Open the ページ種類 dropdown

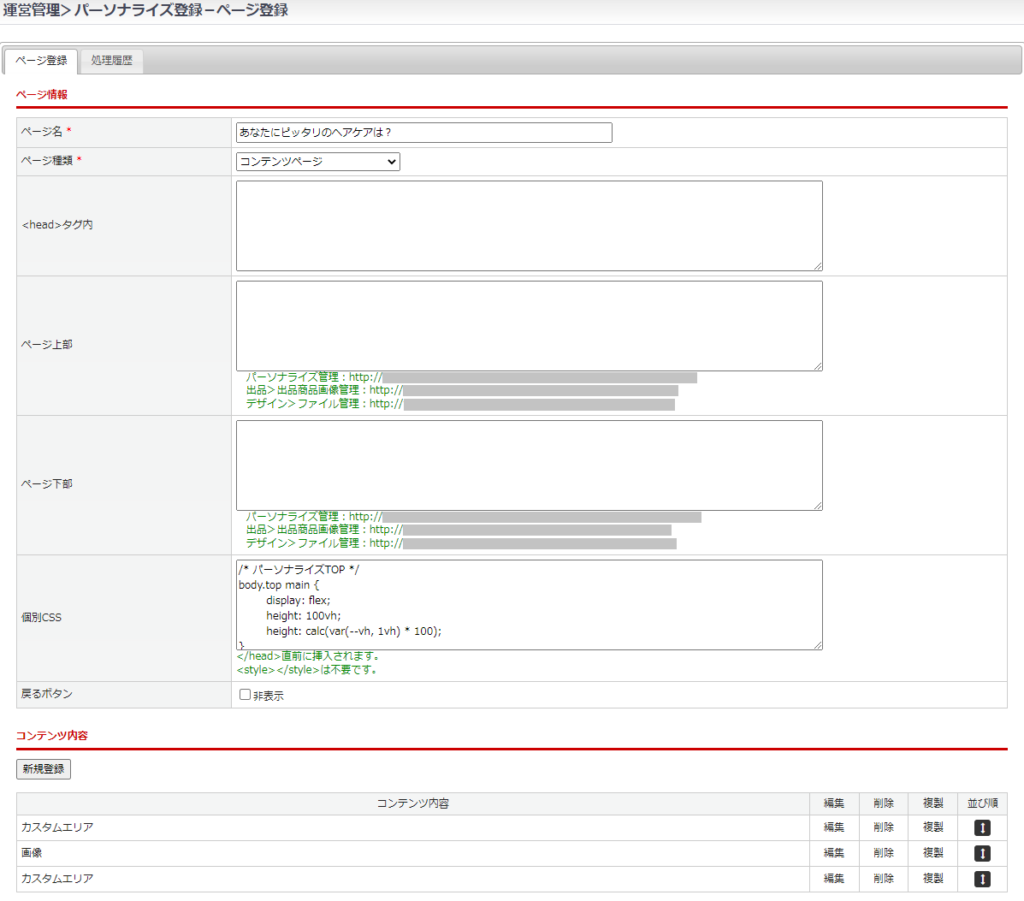318,162
